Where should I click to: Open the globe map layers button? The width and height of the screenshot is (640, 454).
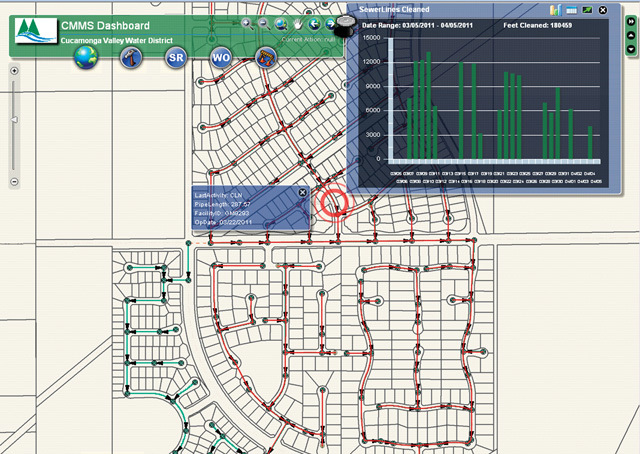(87, 59)
